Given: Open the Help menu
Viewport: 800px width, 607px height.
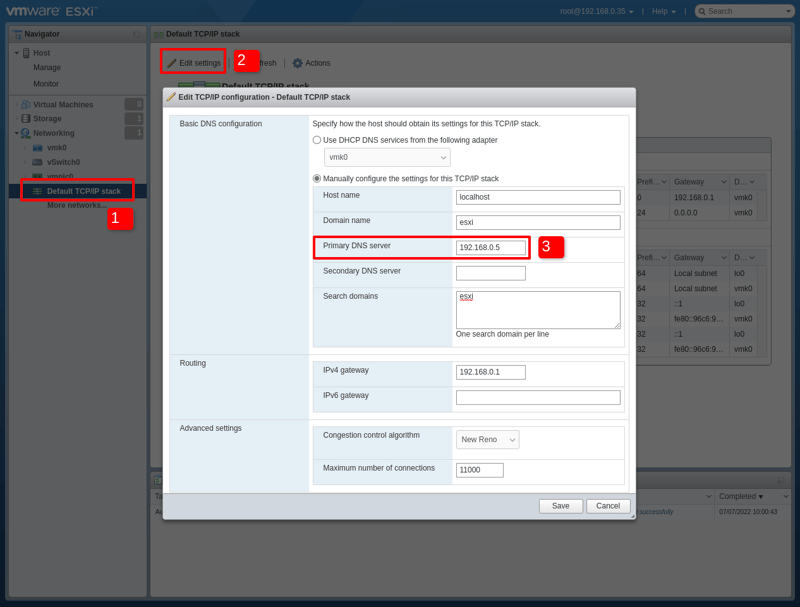Looking at the screenshot, I should pos(663,12).
